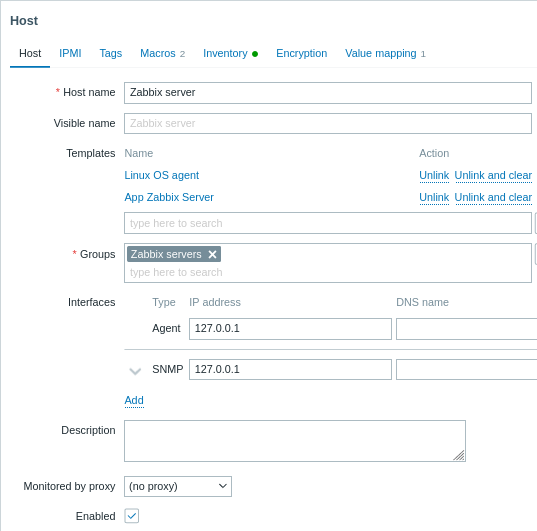Click the SNMP DNS name field

point(466,369)
